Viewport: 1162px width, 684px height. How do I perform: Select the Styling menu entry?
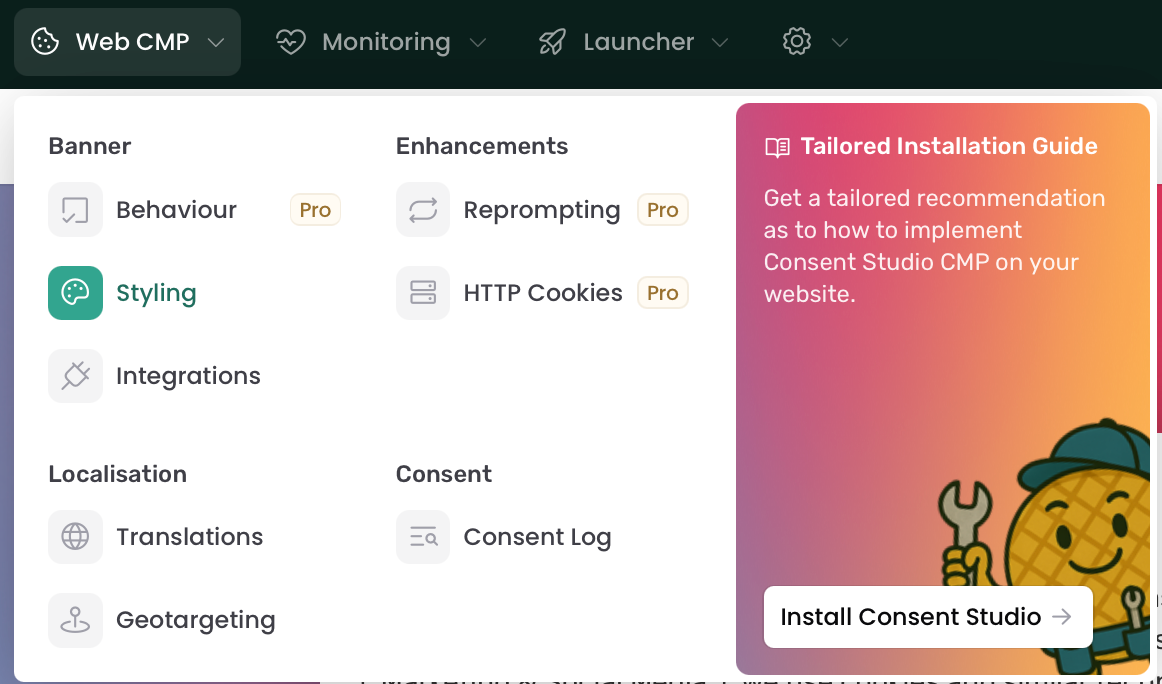coord(195,293)
